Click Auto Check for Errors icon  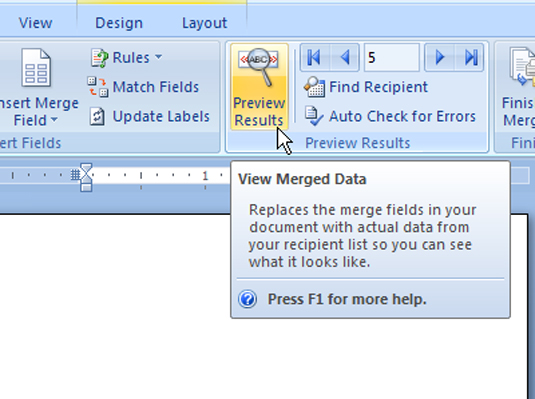(x=314, y=116)
